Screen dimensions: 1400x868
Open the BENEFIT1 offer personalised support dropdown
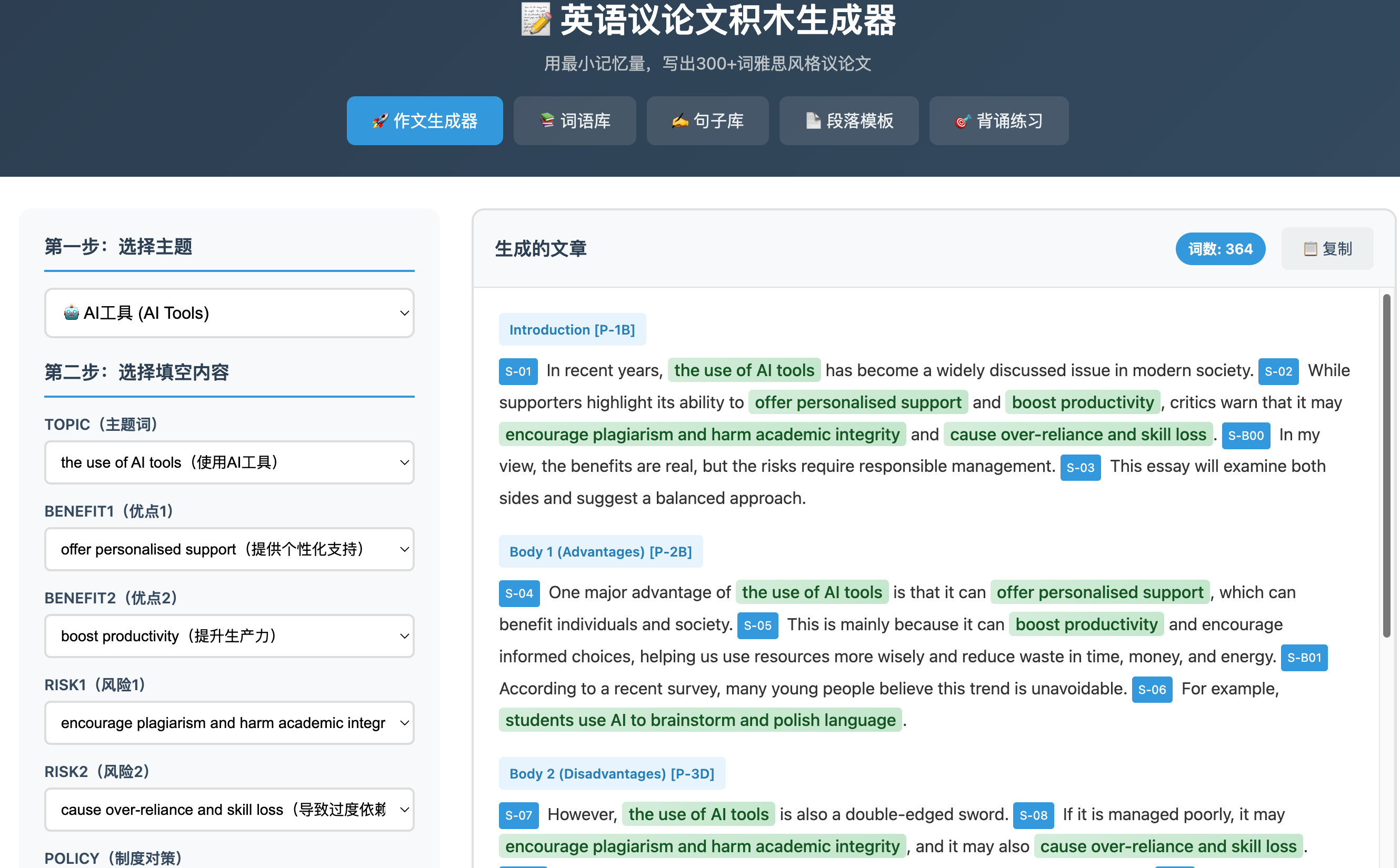[x=229, y=549]
